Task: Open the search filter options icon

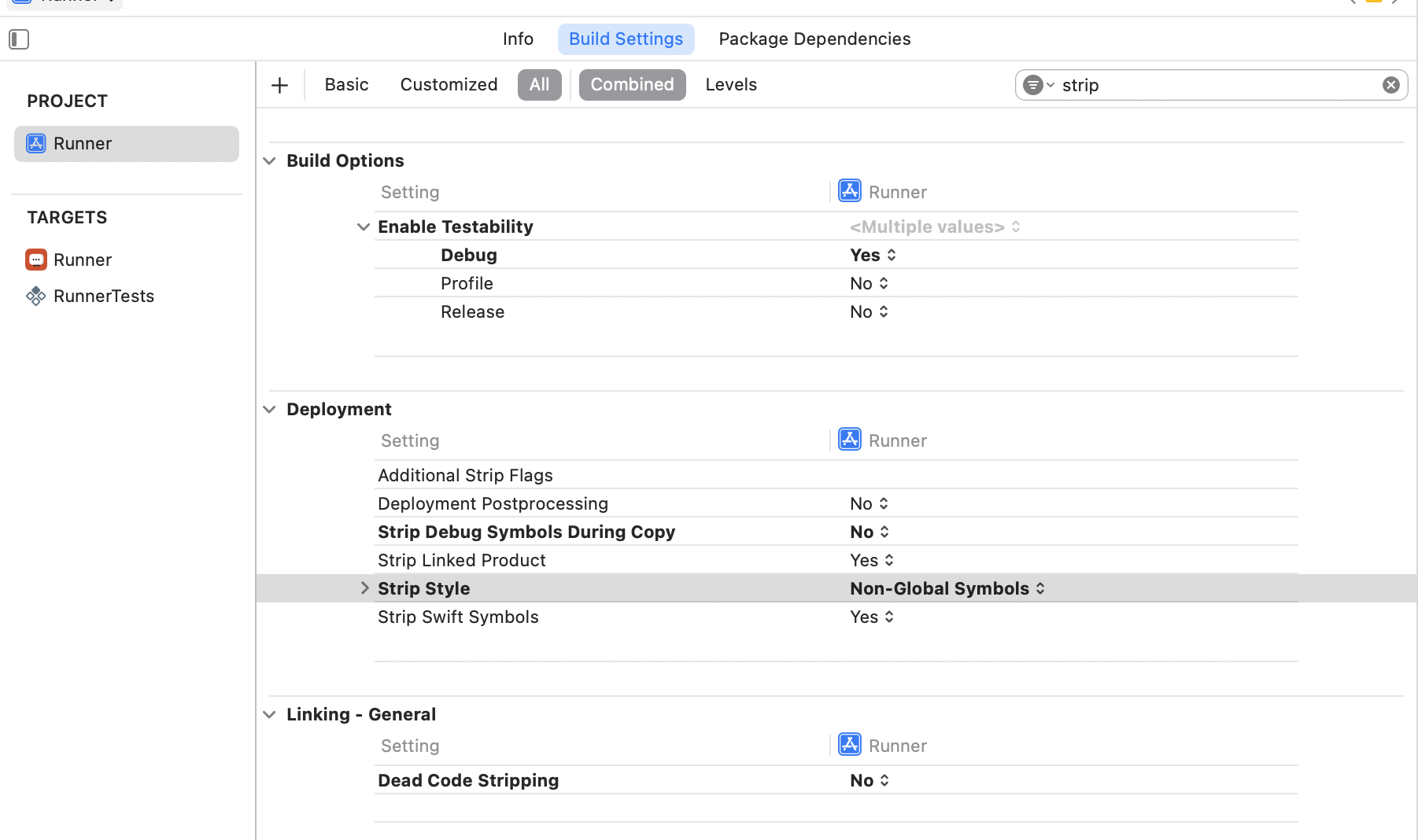Action: pos(1038,85)
